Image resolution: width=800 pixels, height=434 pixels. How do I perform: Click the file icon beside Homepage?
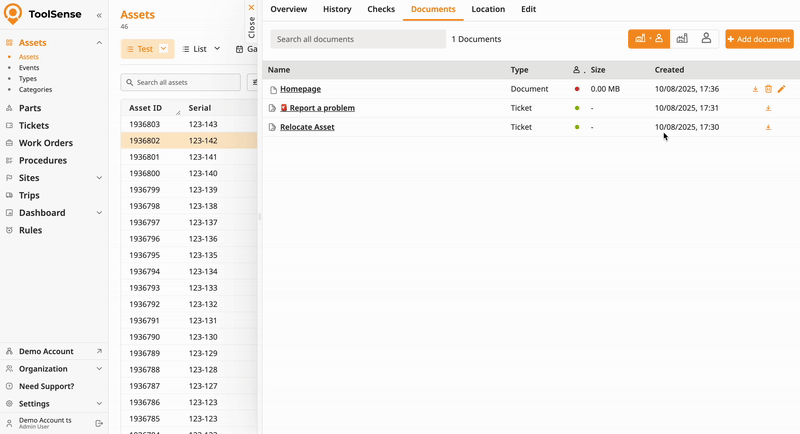coord(273,90)
